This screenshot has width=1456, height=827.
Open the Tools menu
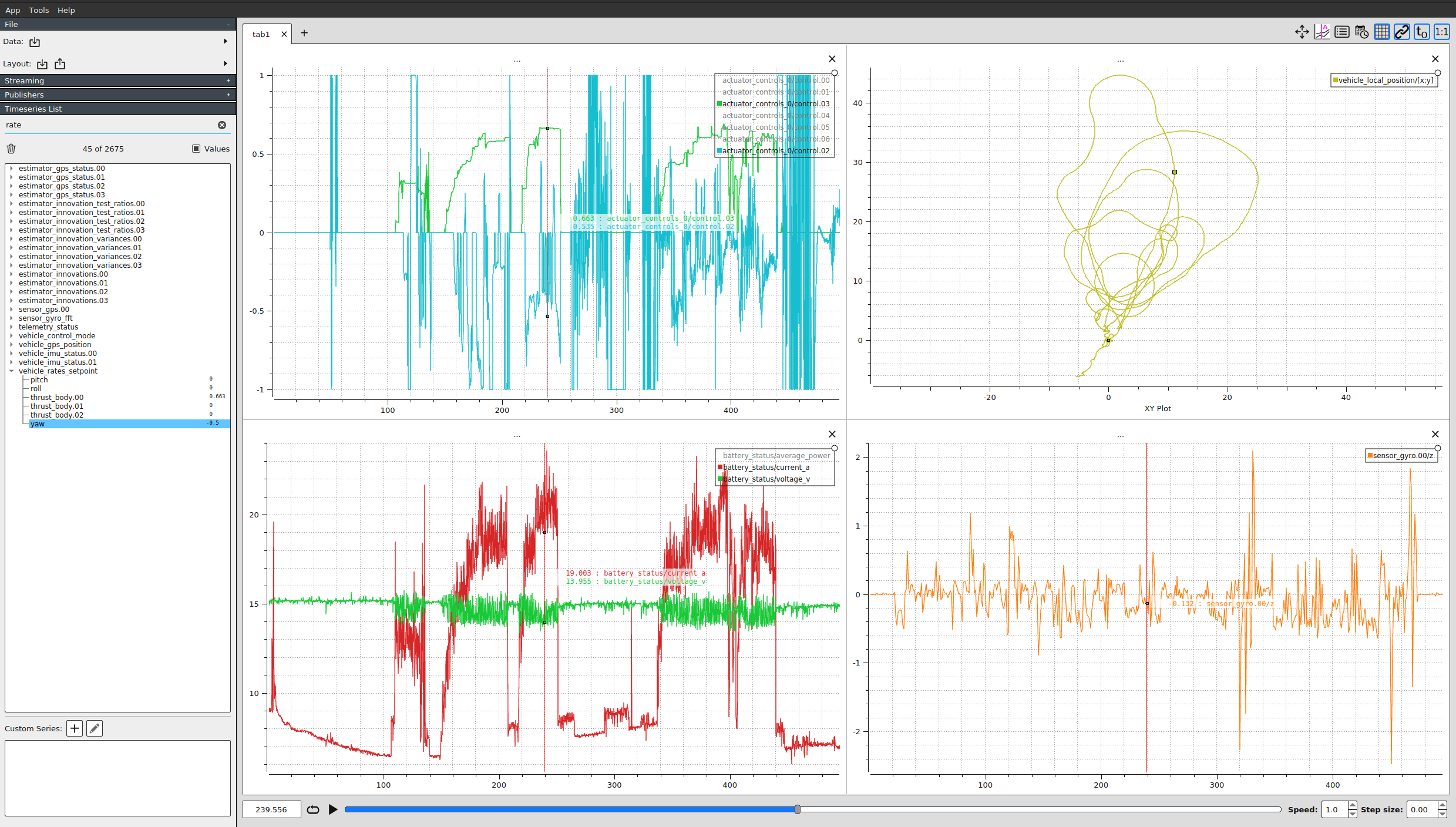[x=39, y=10]
